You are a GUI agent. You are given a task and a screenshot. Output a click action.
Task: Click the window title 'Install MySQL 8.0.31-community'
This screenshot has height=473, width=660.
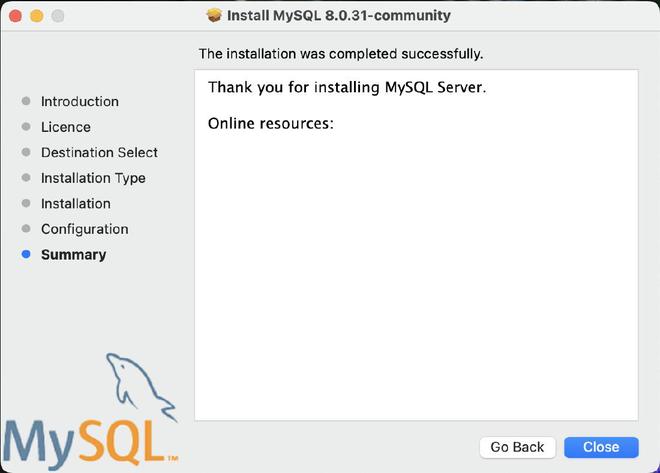tap(339, 16)
